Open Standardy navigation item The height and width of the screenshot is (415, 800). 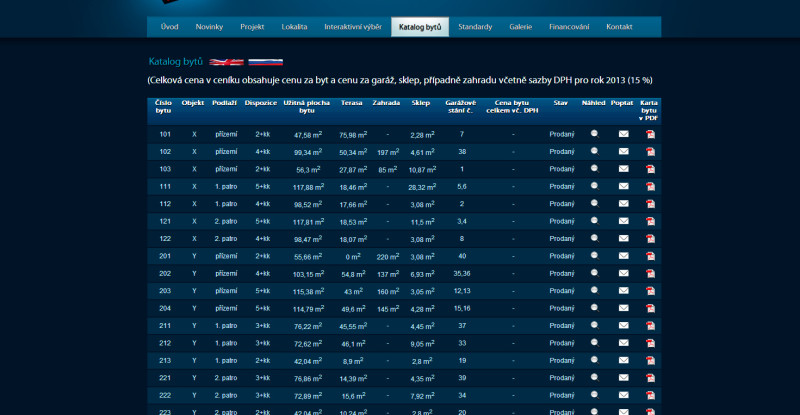pos(475,27)
